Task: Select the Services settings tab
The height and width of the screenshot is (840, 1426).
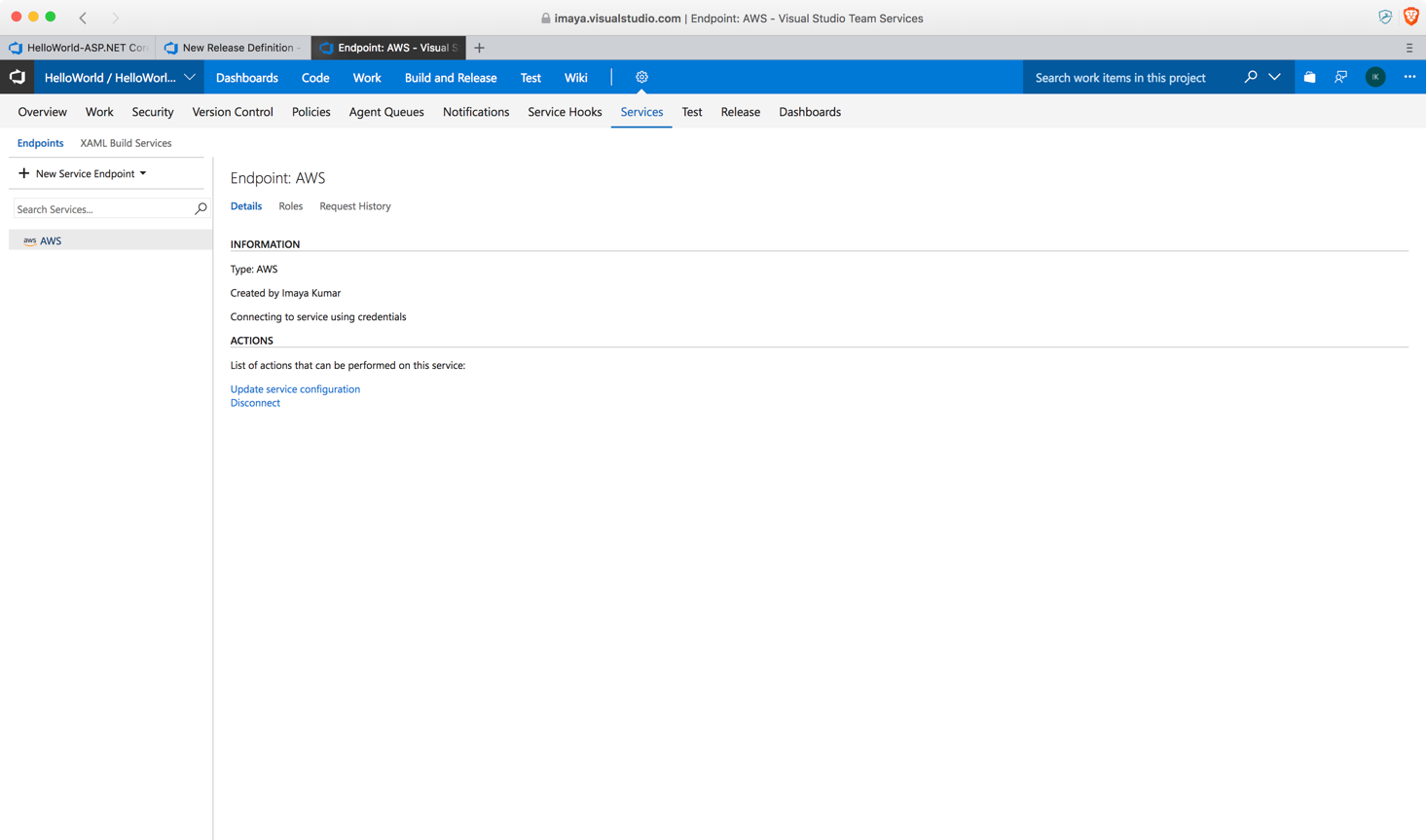Action: pos(641,112)
